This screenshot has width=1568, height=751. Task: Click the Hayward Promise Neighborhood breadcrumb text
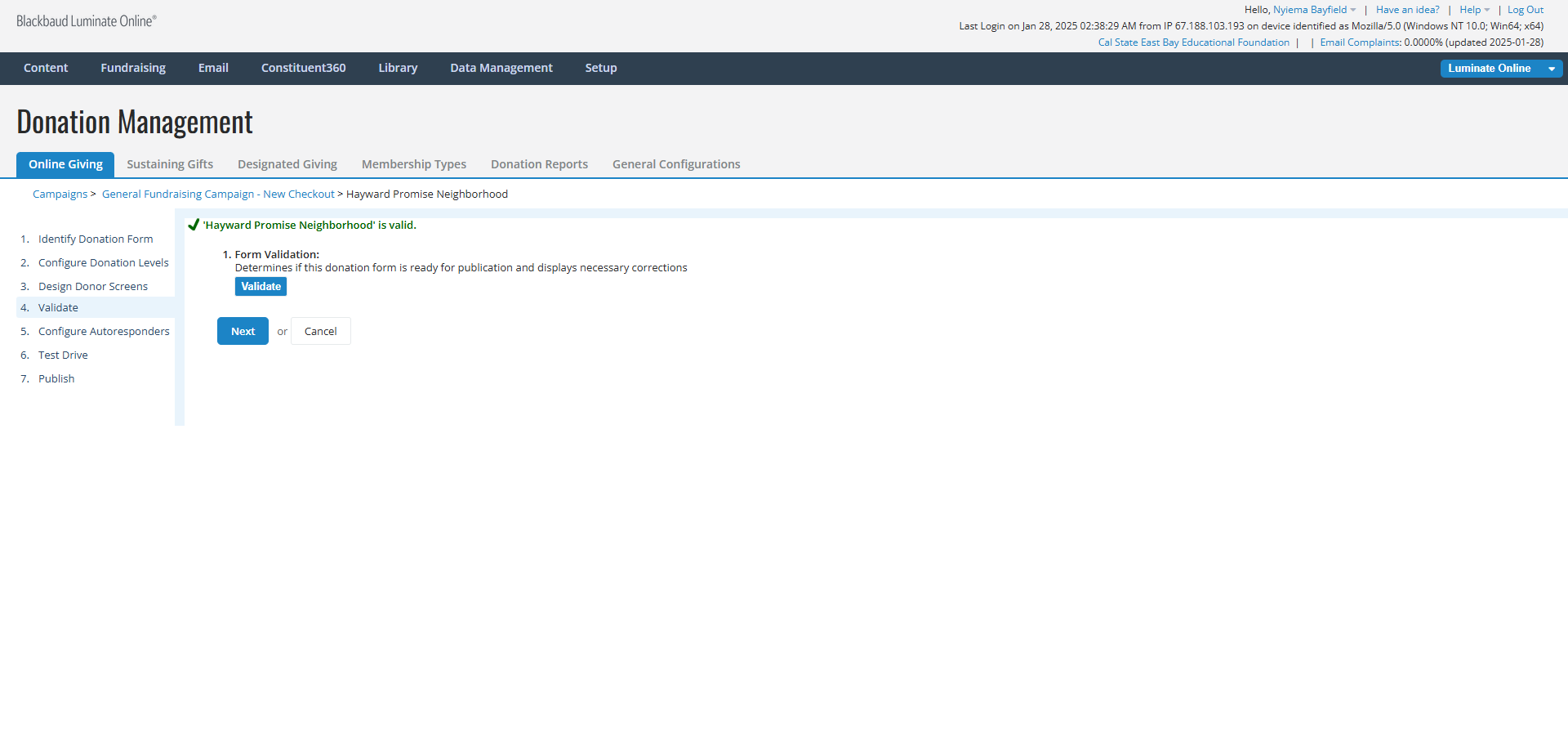[427, 194]
